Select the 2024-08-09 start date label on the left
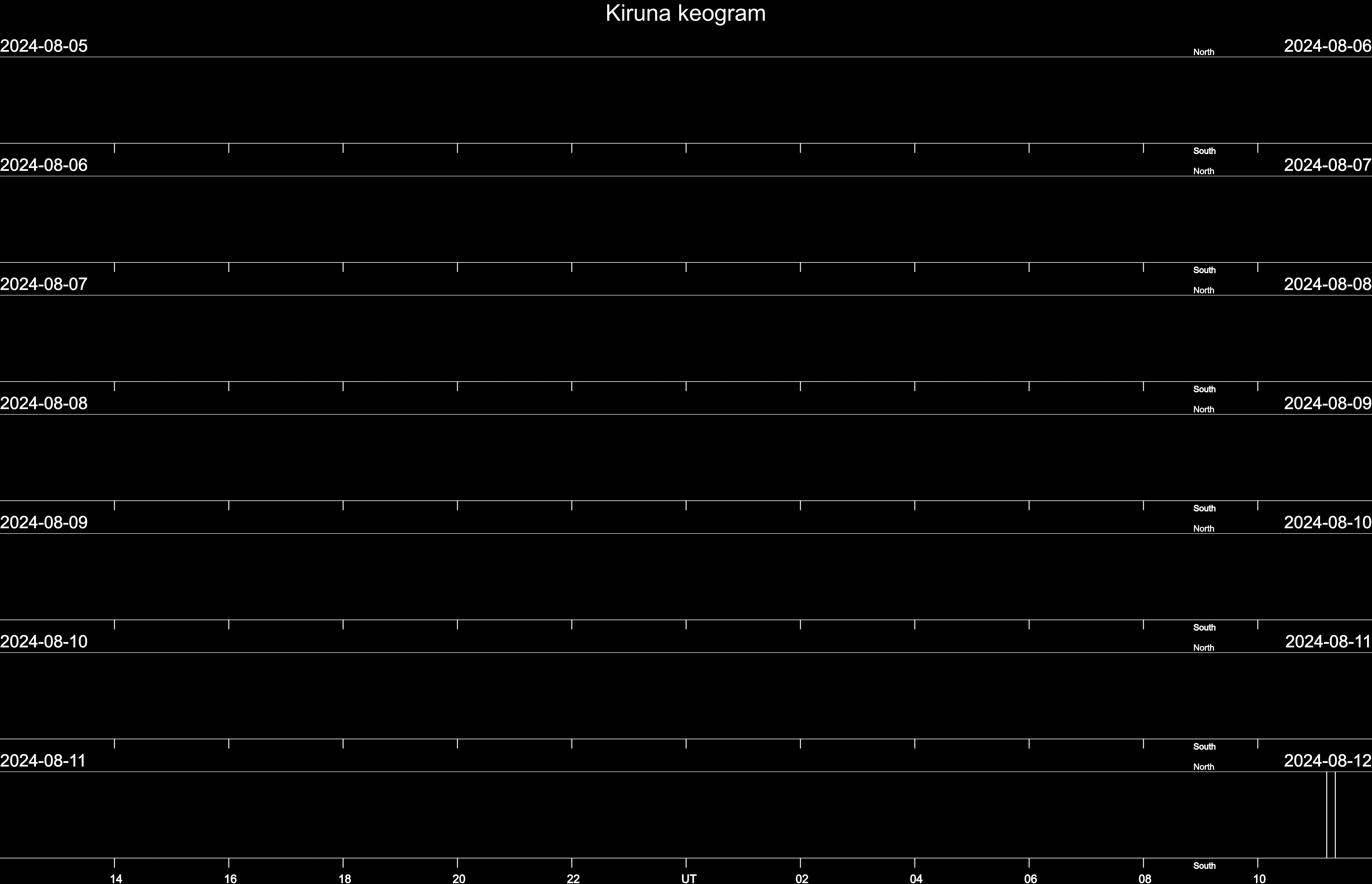The width and height of the screenshot is (1372, 884). click(x=44, y=522)
